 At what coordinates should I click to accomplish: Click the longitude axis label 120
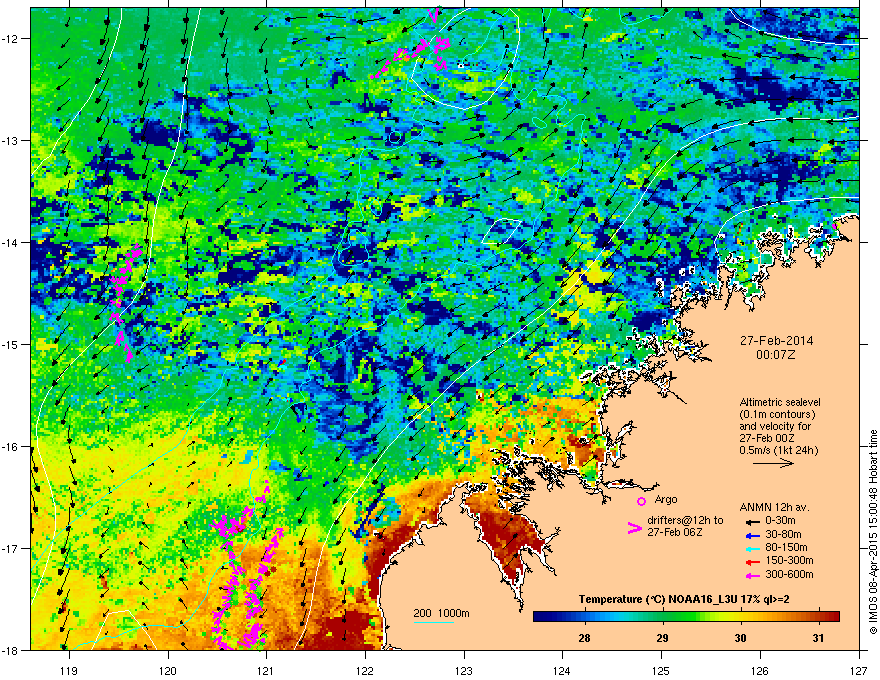tap(168, 670)
